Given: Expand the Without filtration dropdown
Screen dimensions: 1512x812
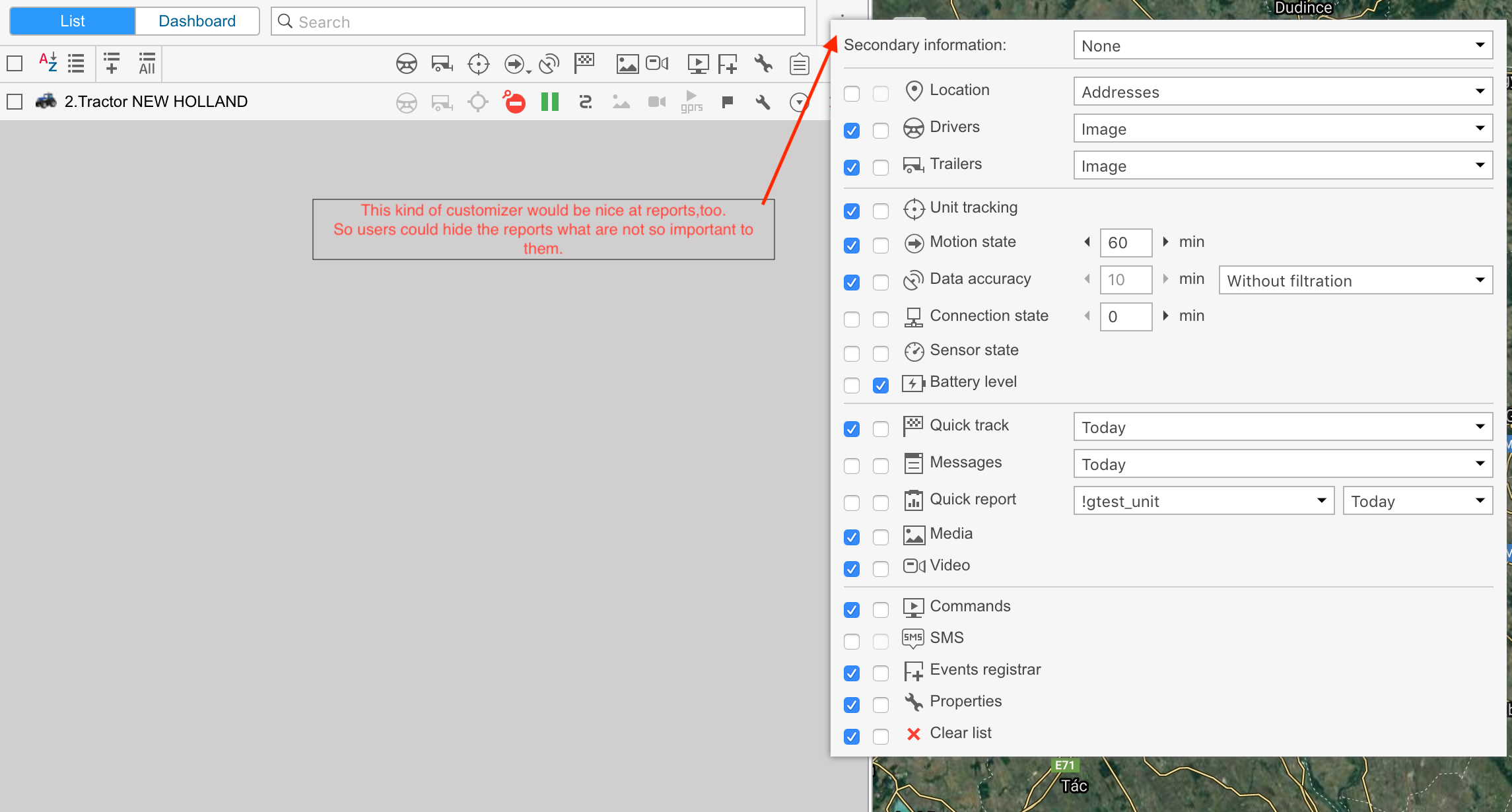Looking at the screenshot, I should 1355,281.
